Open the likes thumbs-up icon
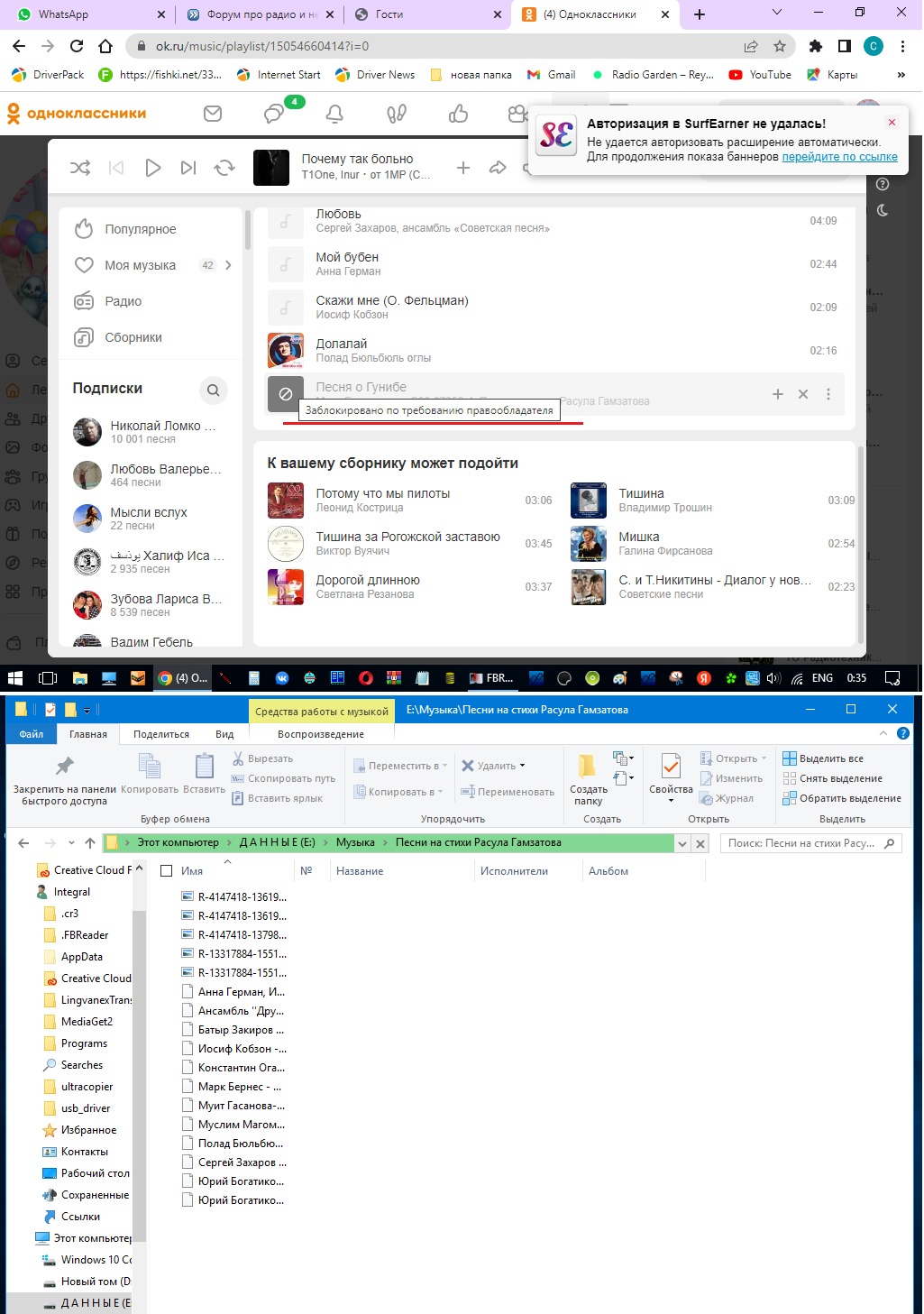 point(458,114)
